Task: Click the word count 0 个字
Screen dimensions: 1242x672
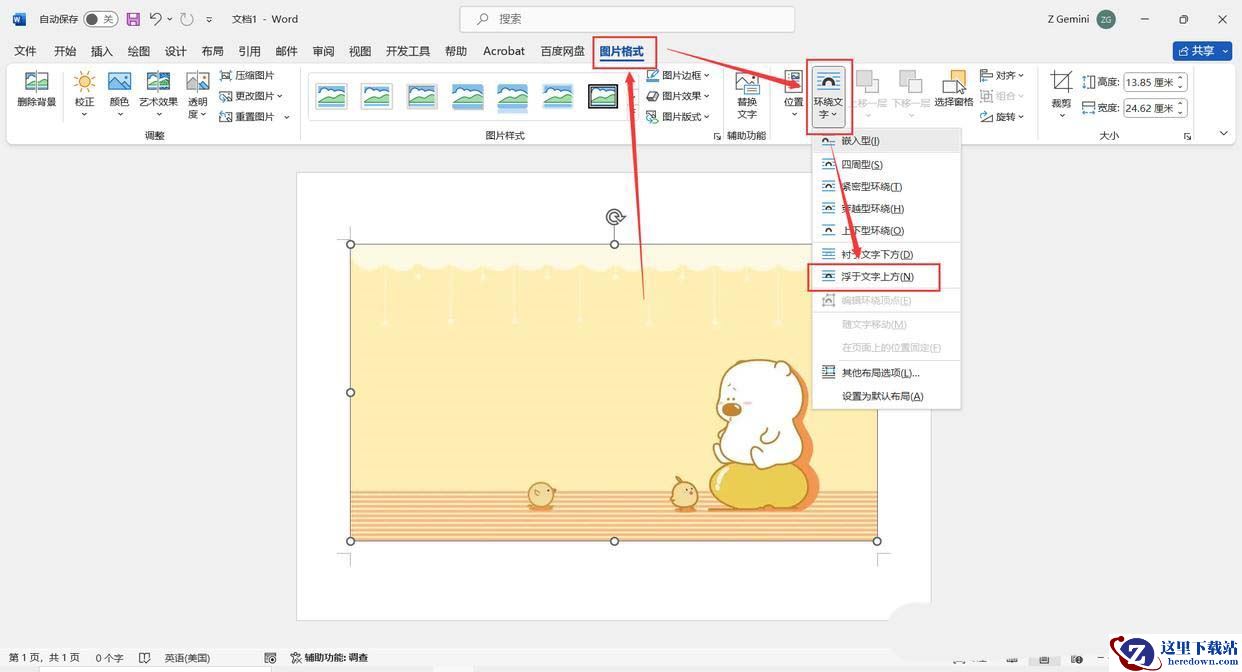Action: (x=109, y=658)
